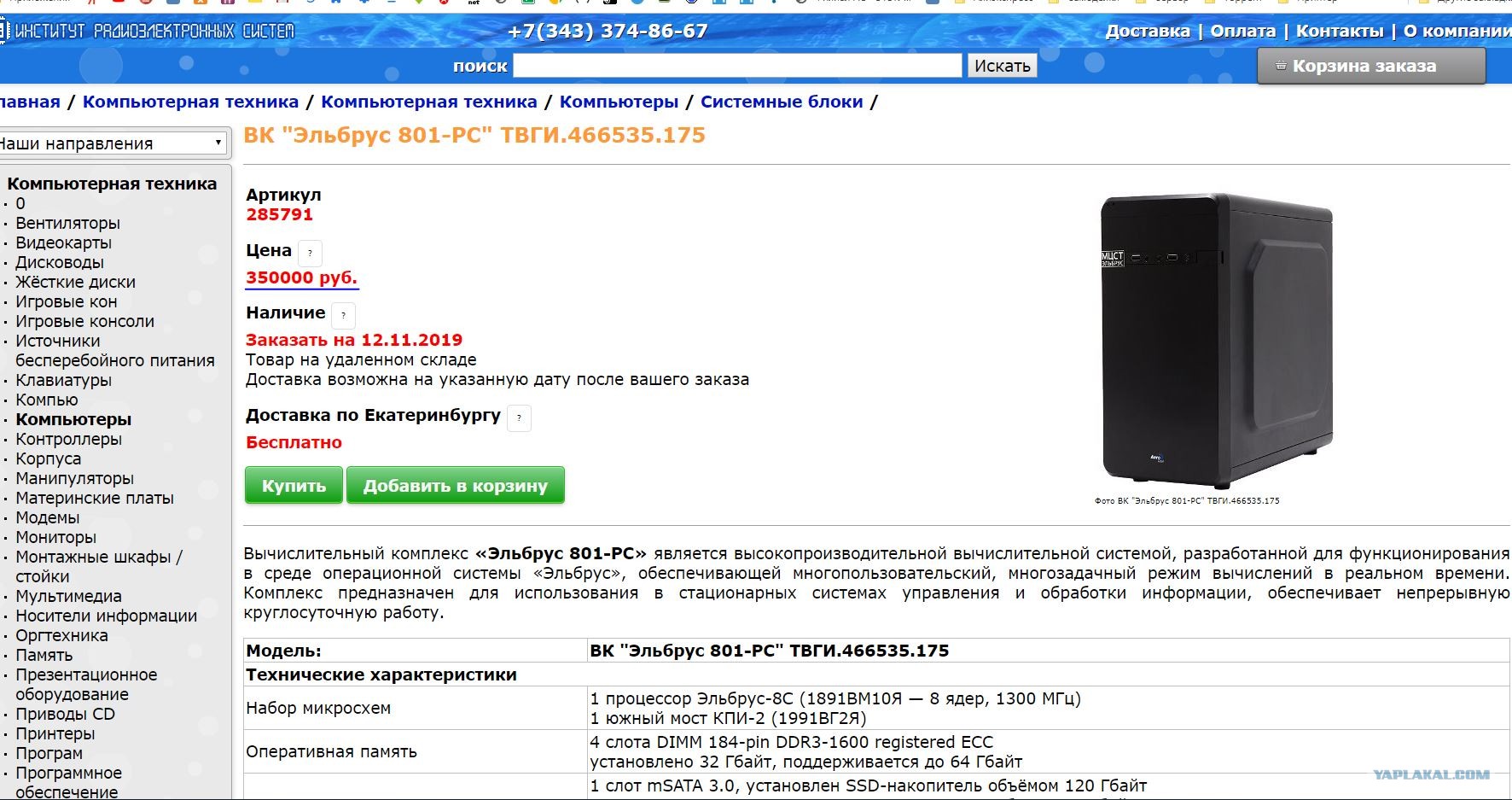The height and width of the screenshot is (800, 1512).
Task: Click the Эльбрус 801-PC product photo
Action: [x=1216, y=341]
